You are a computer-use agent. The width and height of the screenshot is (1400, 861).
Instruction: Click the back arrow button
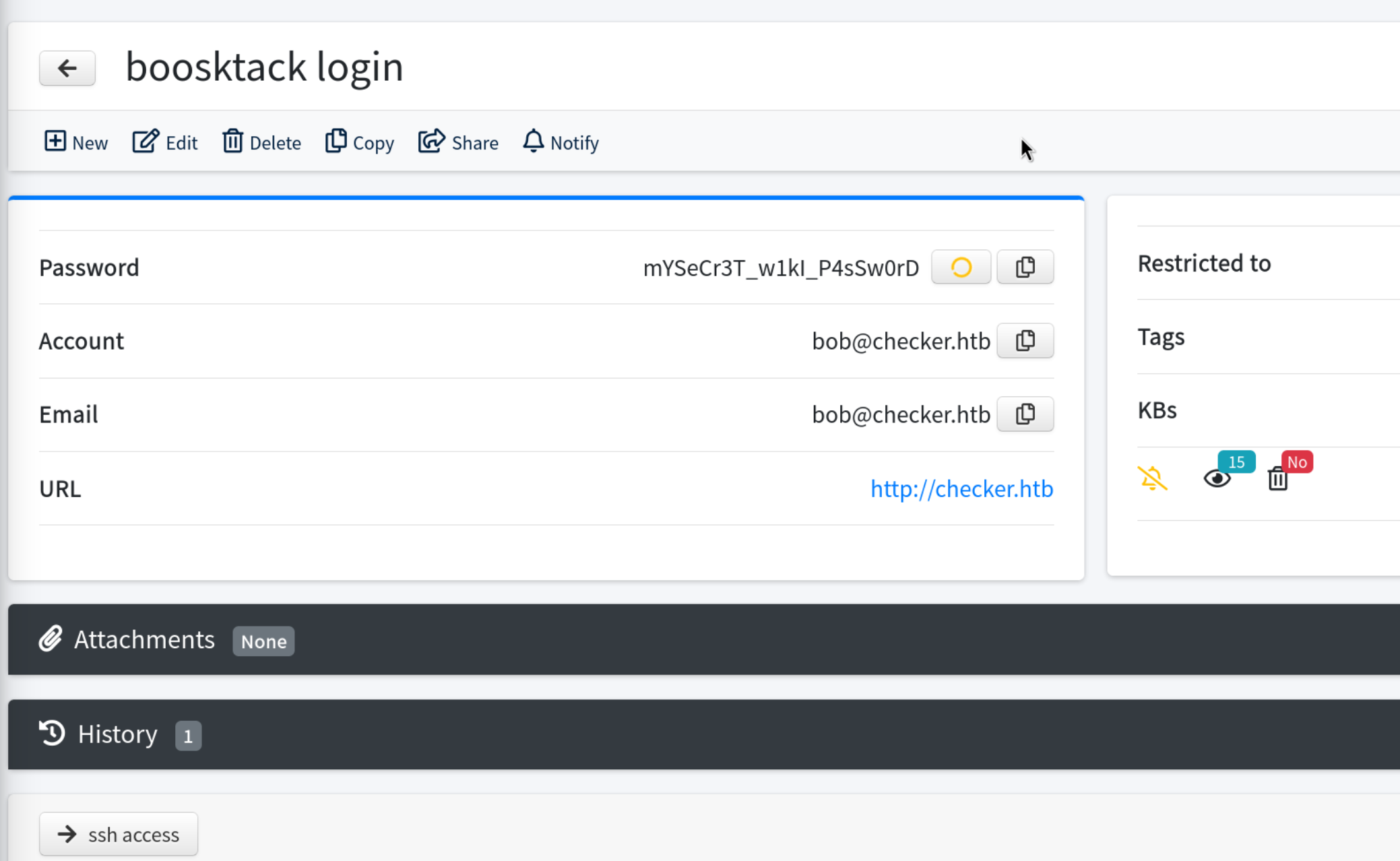pos(67,68)
